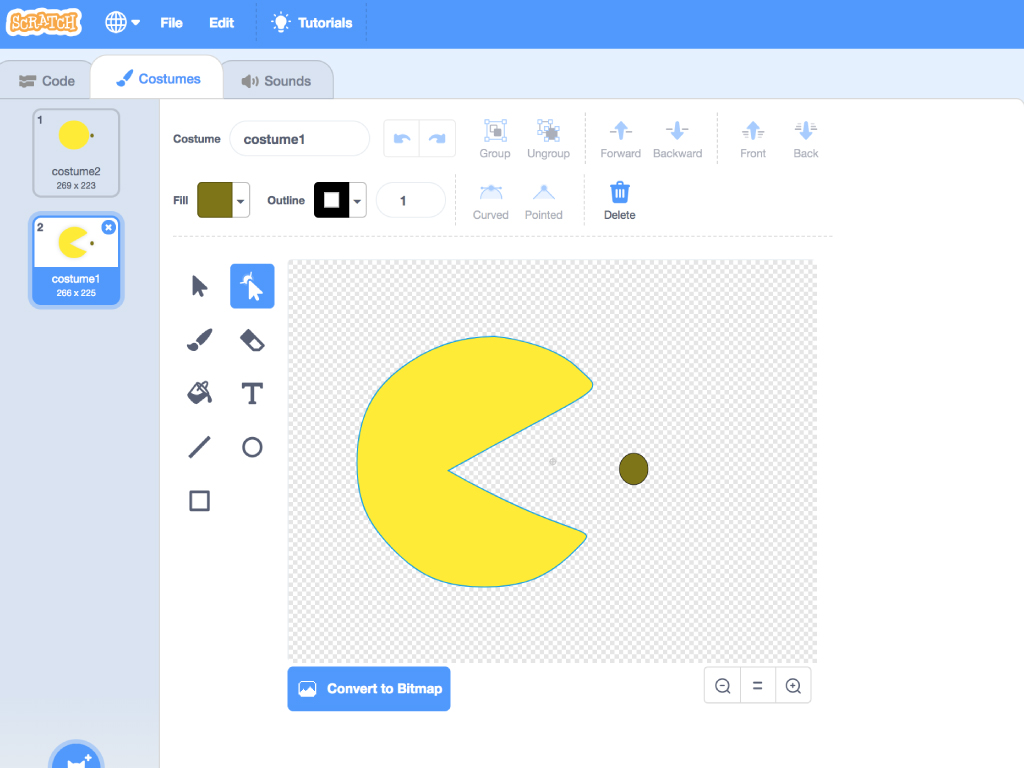Select the costume1 thumbnail
Viewport: 1024px width, 768px height.
[x=76, y=260]
